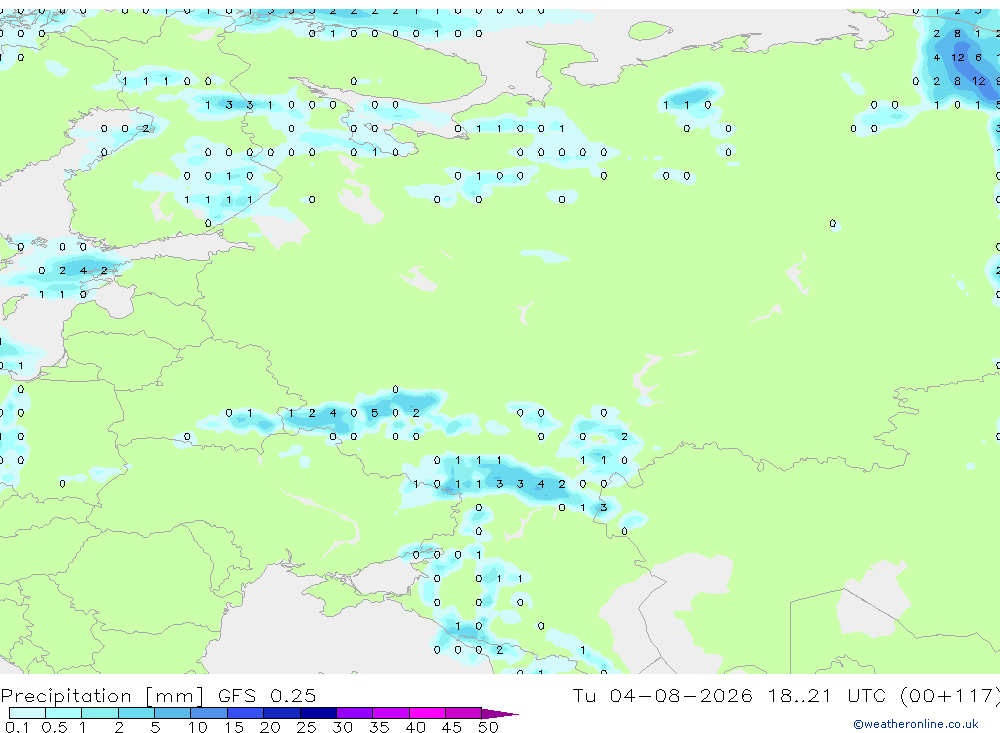Viewport: 1000px width, 733px height.
Task: Pick the magenta swatch between 40 and 45
Action: click(427, 713)
